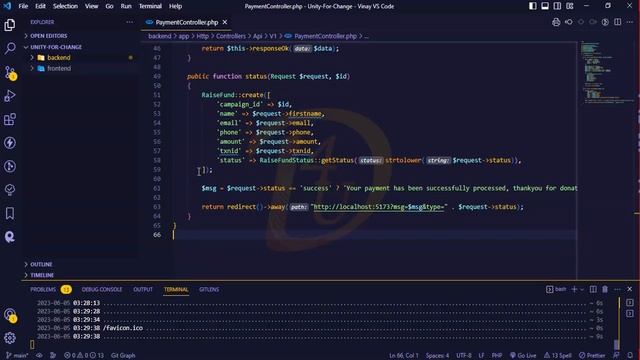This screenshot has width=640, height=360.
Task: Click Git Graph in status bar
Action: (123, 356)
